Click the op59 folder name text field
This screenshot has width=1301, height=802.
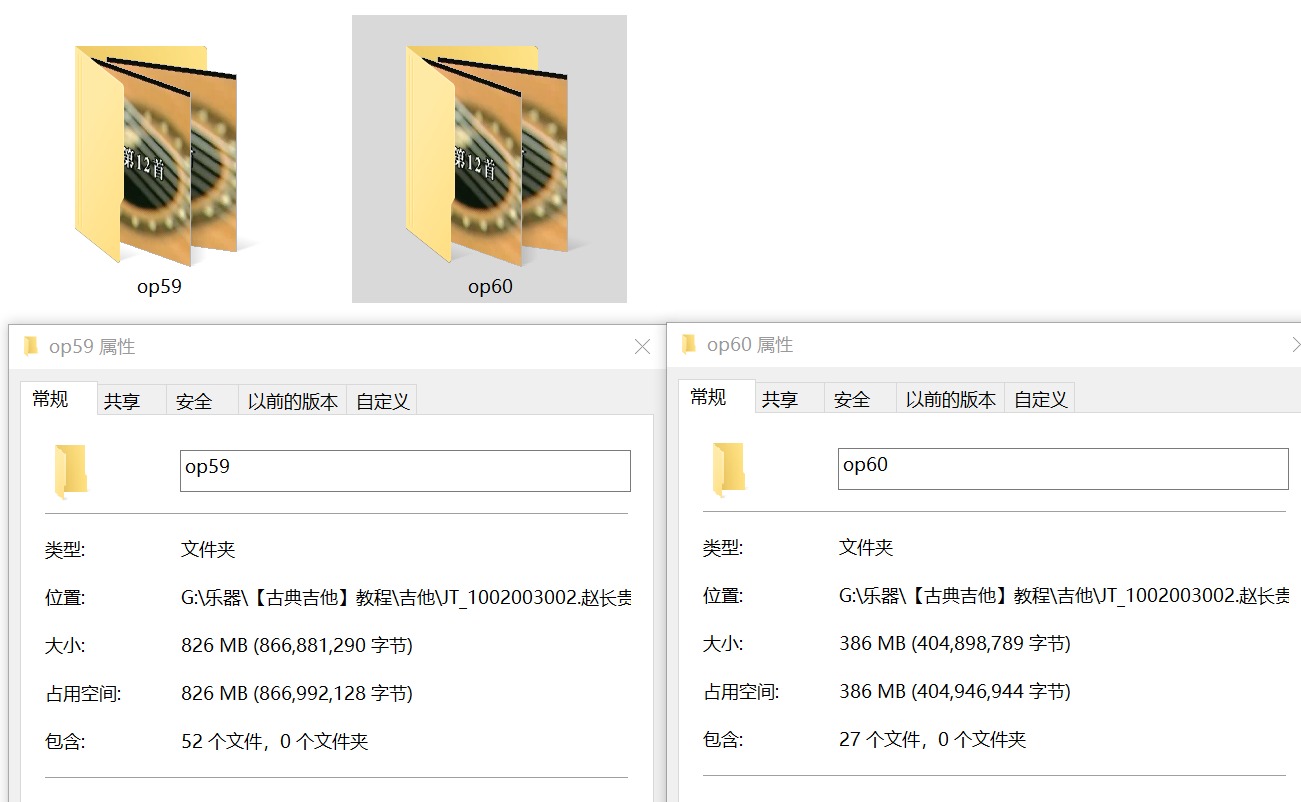tap(405, 471)
